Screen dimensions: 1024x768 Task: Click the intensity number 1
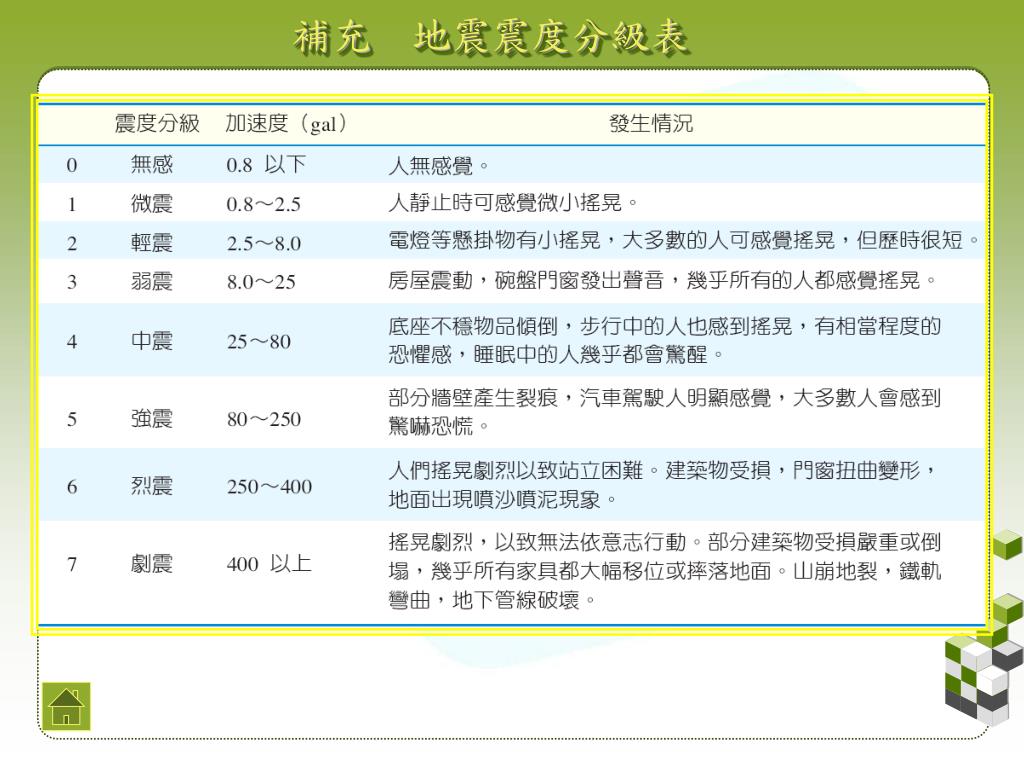coord(72,204)
